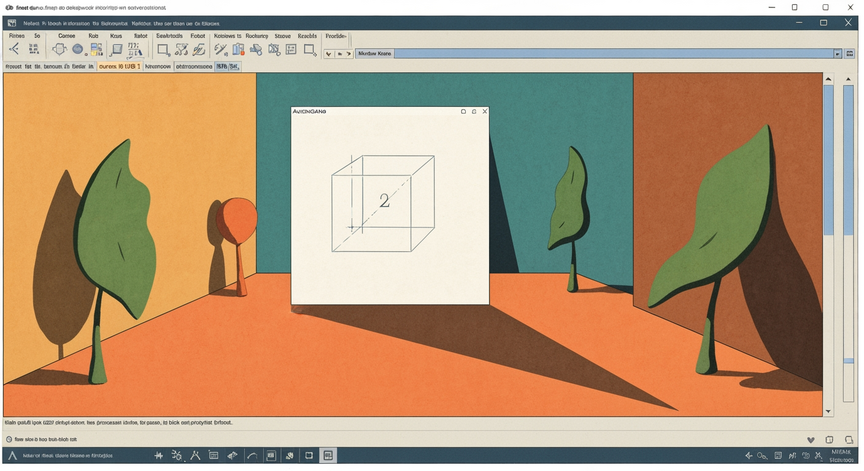This screenshot has height=471, width=864.
Task: Open the Fobot menu
Action: pos(198,36)
